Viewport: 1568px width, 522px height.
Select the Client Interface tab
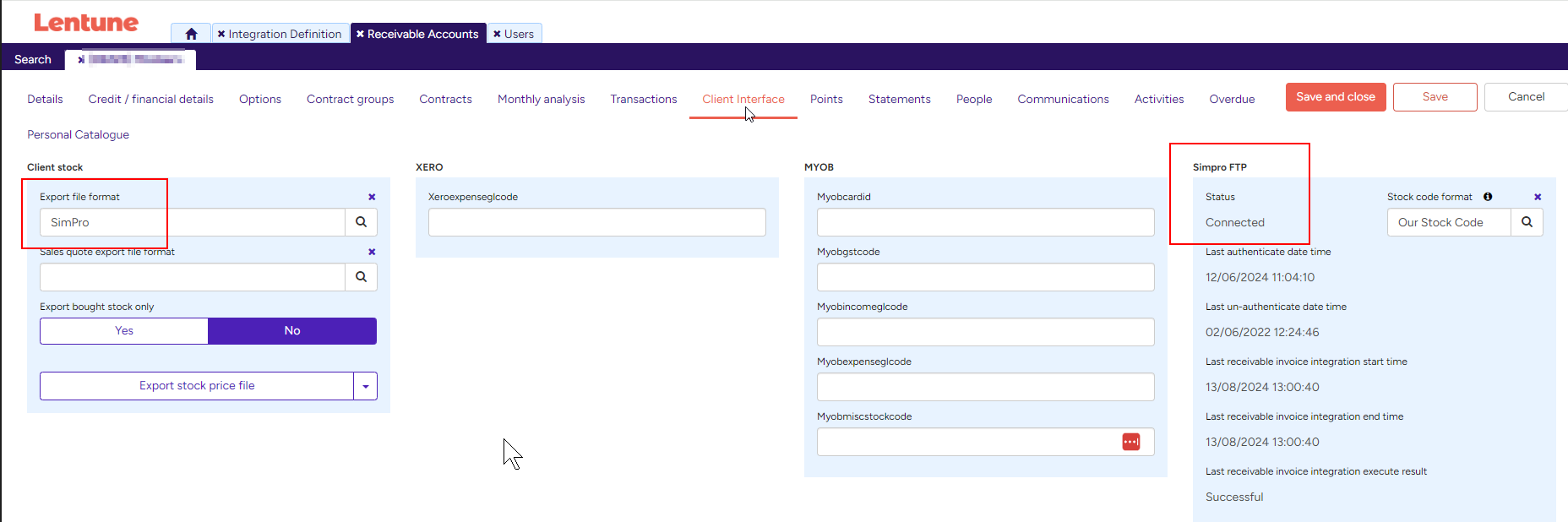[x=743, y=99]
